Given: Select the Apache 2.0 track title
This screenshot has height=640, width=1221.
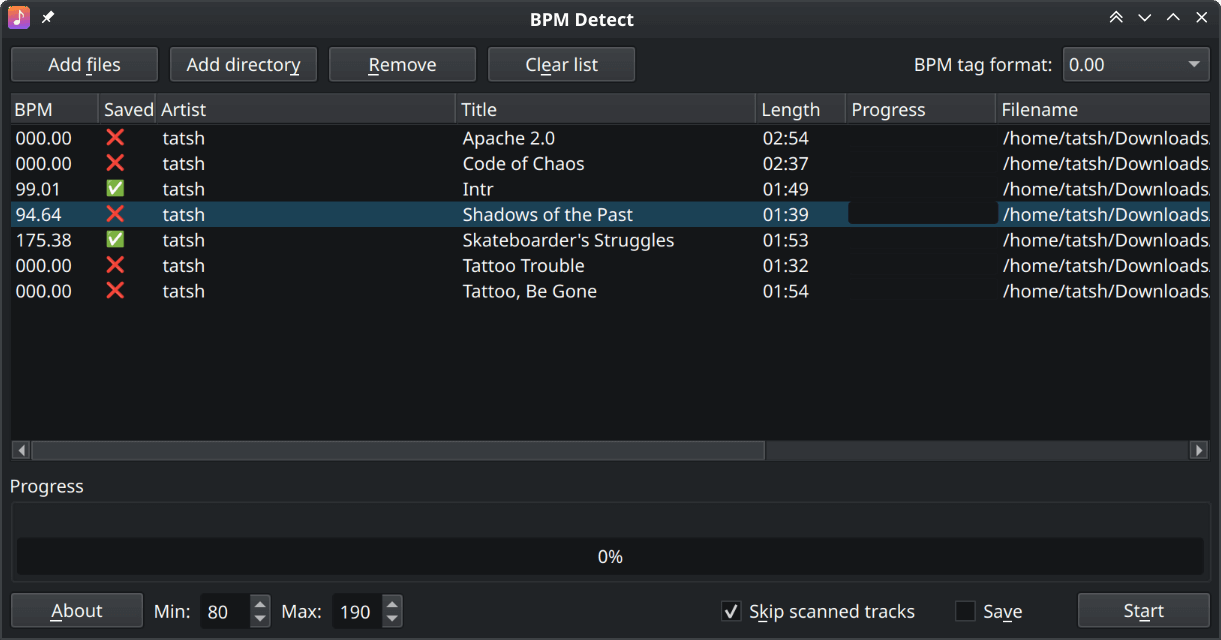Looking at the screenshot, I should point(509,138).
